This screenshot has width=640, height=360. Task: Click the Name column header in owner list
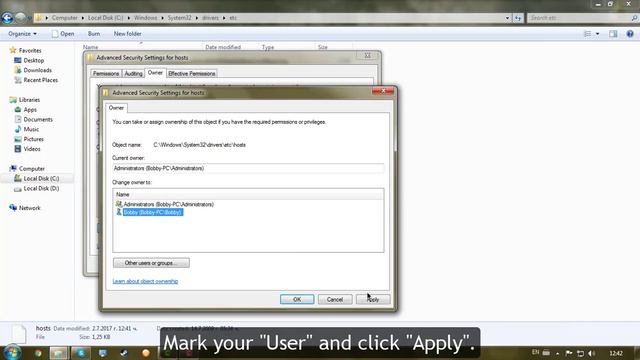click(248, 195)
